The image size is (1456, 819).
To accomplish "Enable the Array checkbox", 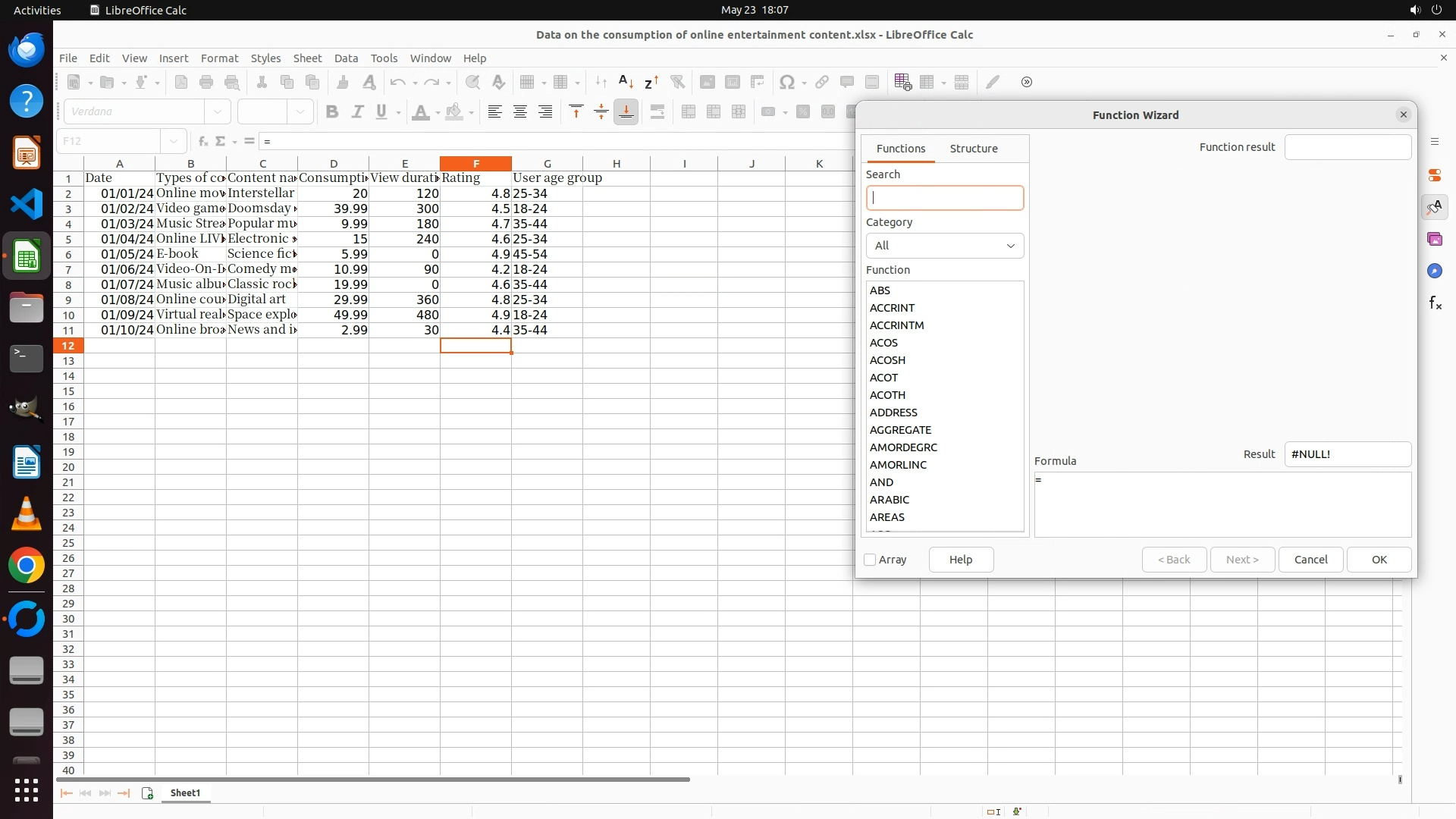I will pyautogui.click(x=871, y=560).
